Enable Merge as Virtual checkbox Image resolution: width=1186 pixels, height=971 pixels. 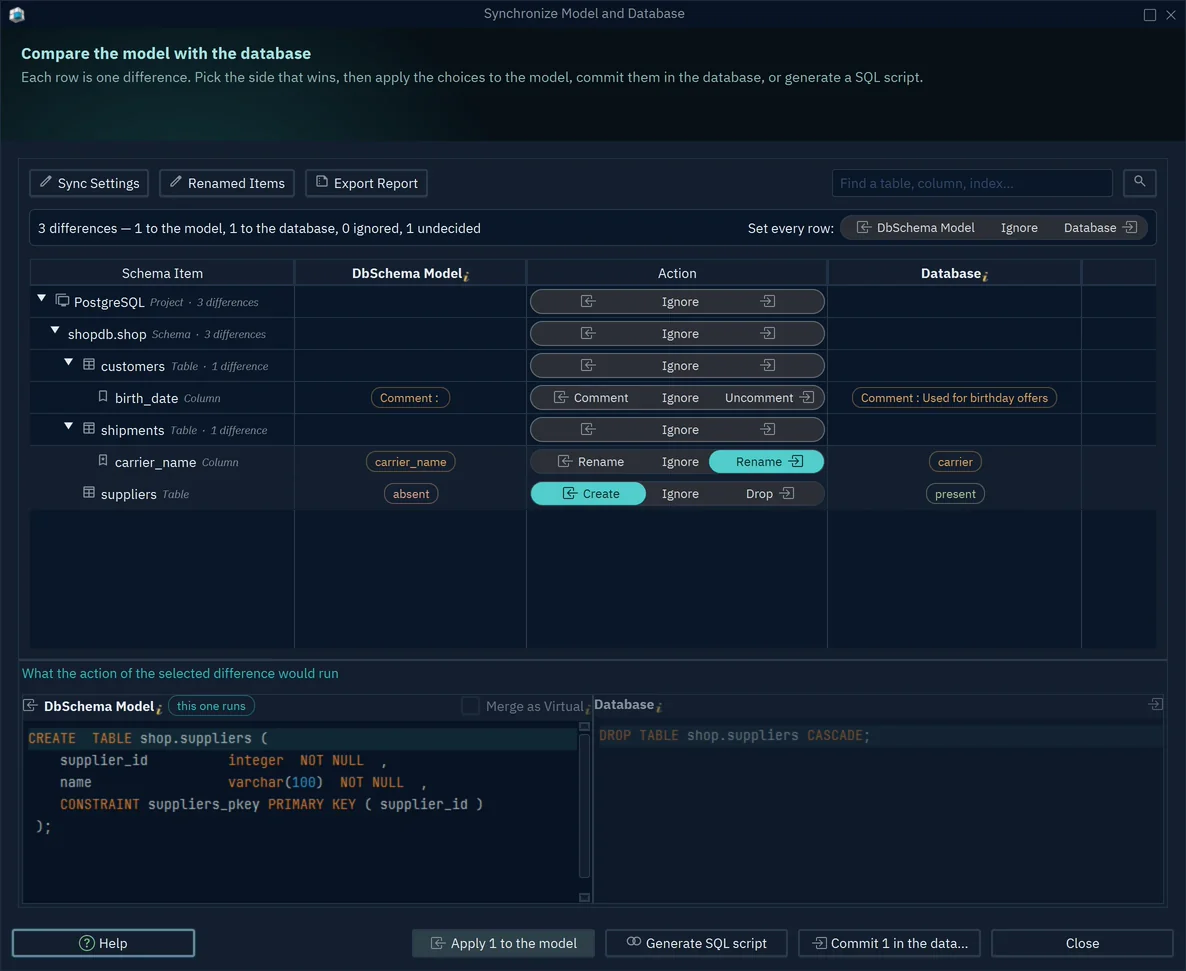click(x=470, y=706)
